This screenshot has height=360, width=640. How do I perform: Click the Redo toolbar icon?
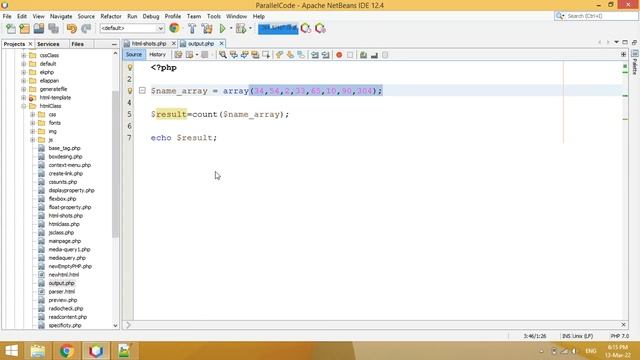click(86, 29)
